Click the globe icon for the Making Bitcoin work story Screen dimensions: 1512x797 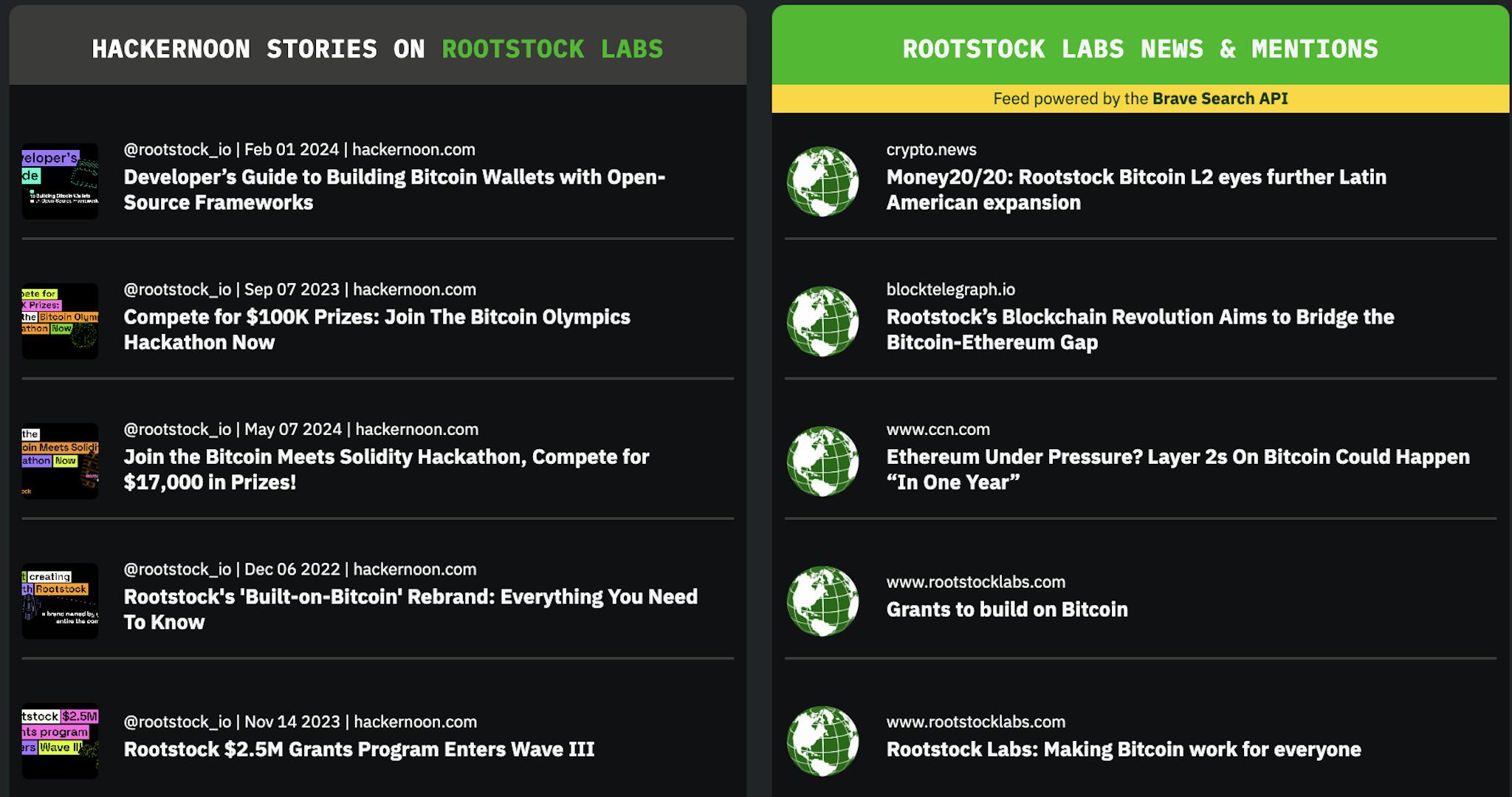[x=822, y=741]
